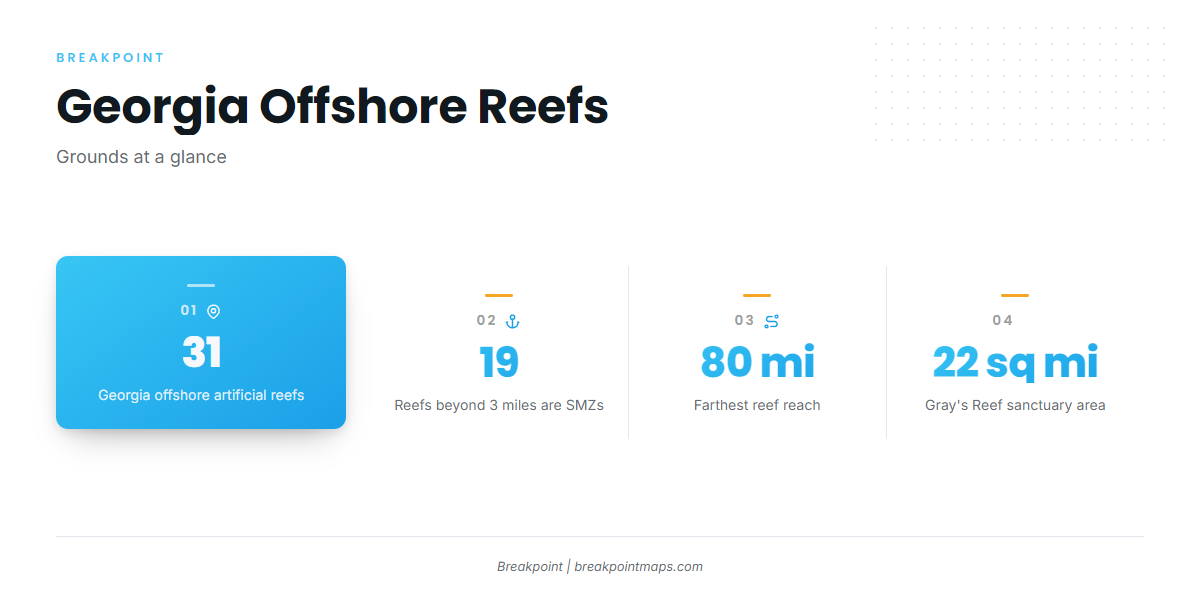Screen dimensions: 1200x600
Task: Click the anchor icon beside 02
Action: coord(513,321)
